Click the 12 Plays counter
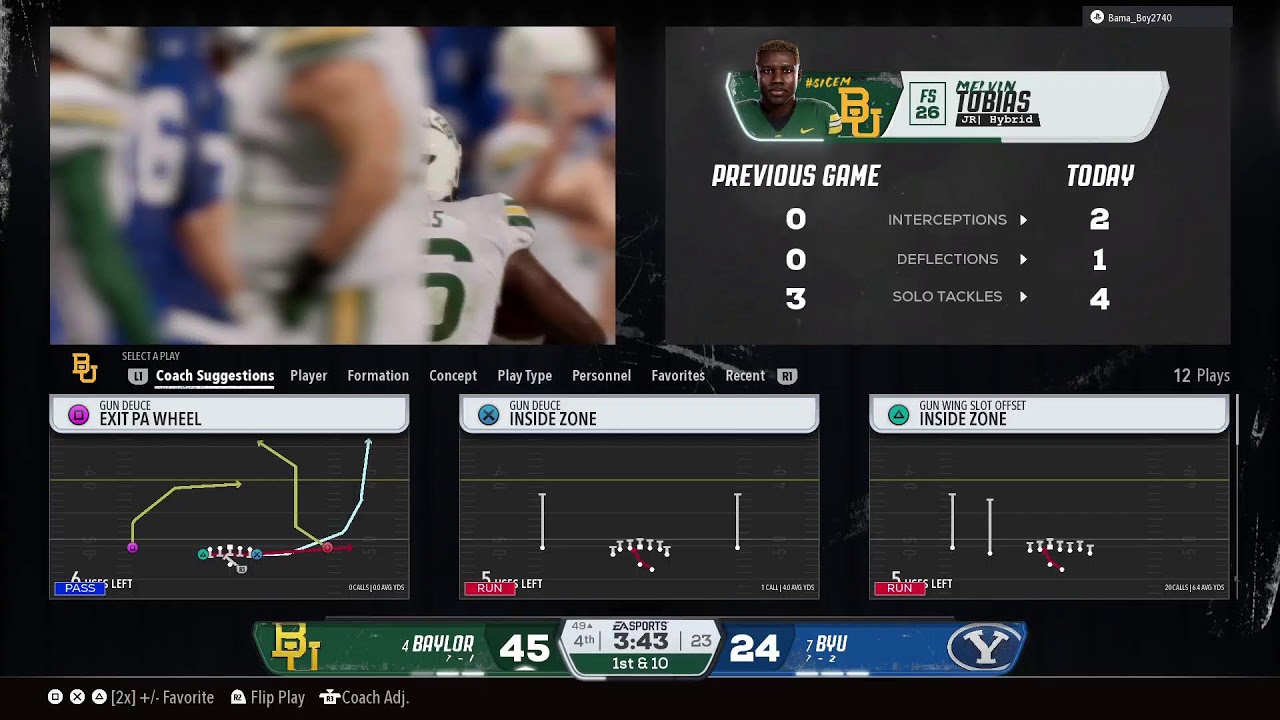The width and height of the screenshot is (1280, 720). click(x=1201, y=376)
